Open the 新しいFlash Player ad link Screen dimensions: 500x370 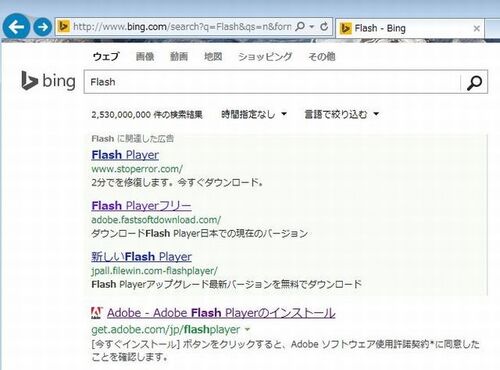point(141,257)
